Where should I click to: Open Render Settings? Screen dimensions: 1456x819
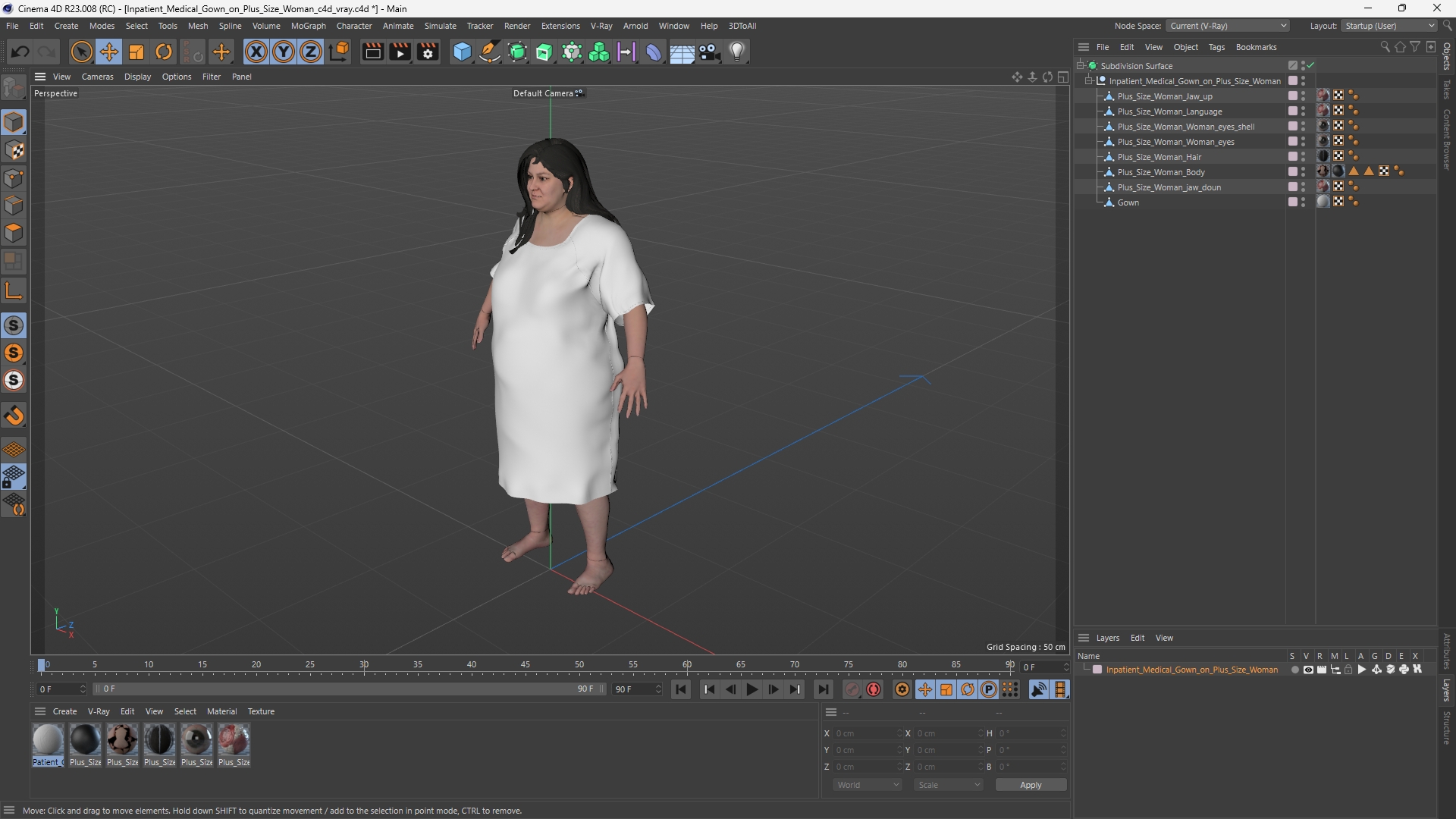click(x=428, y=52)
